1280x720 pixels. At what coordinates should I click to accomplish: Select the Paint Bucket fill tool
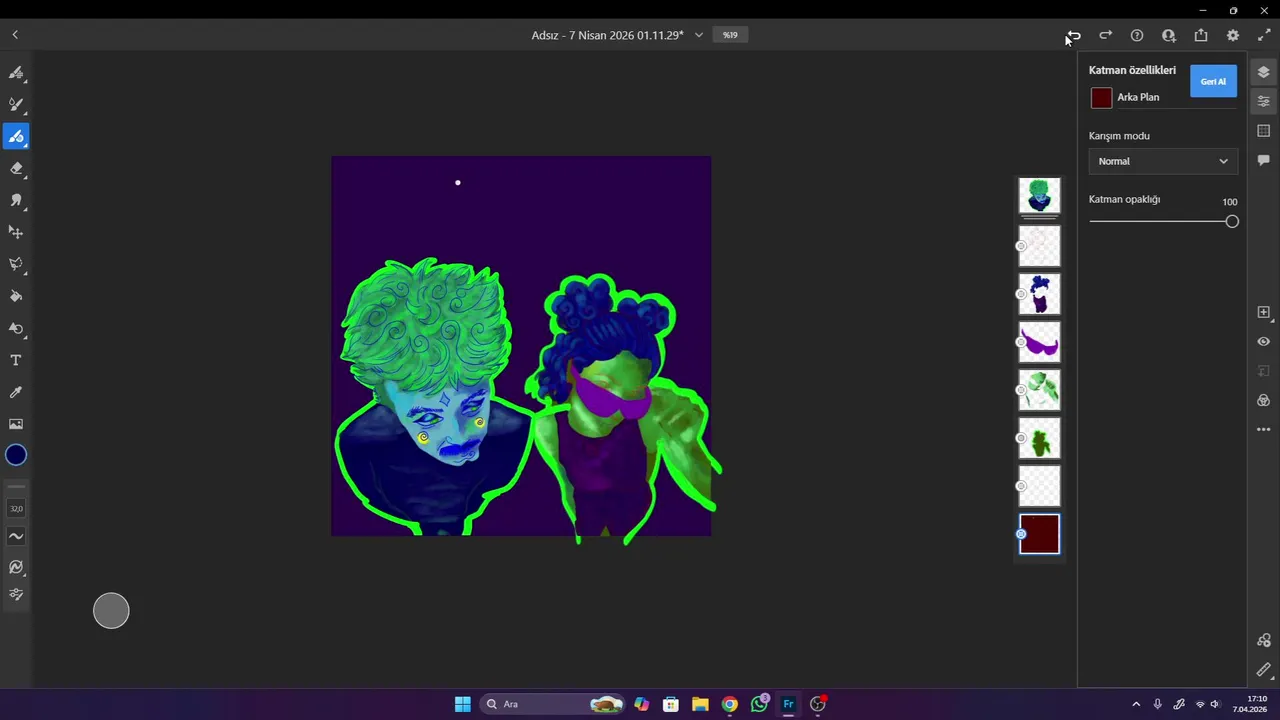(16, 296)
